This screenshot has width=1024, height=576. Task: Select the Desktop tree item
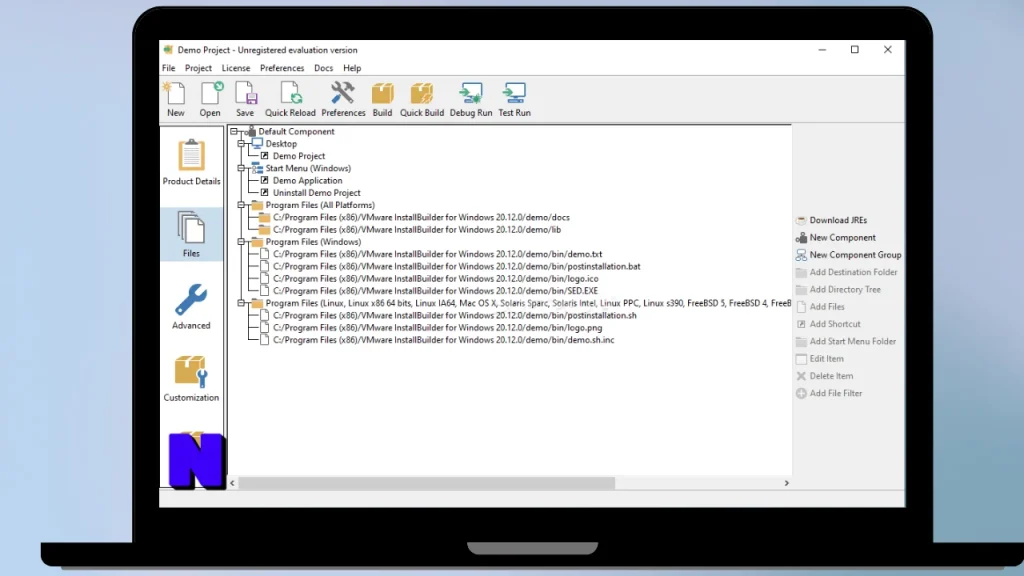pos(281,144)
